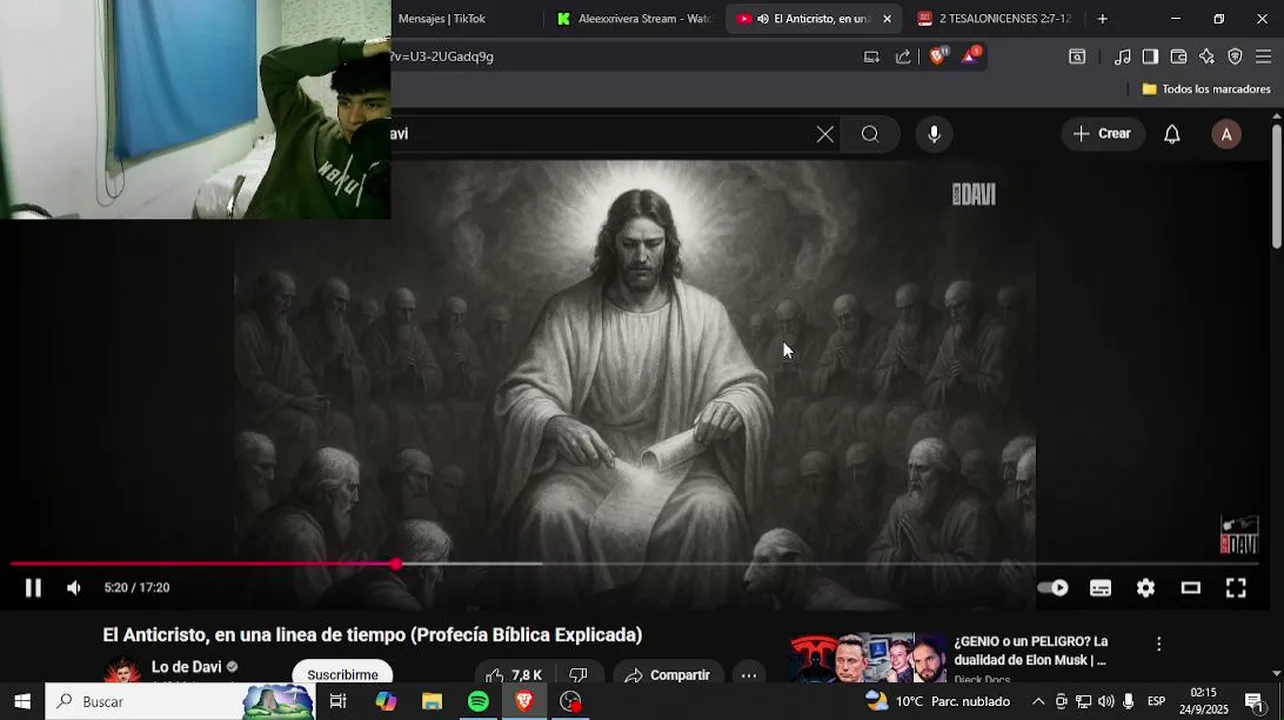Open the Brave Wallet icon
This screenshot has height=720, width=1284.
tap(1178, 57)
